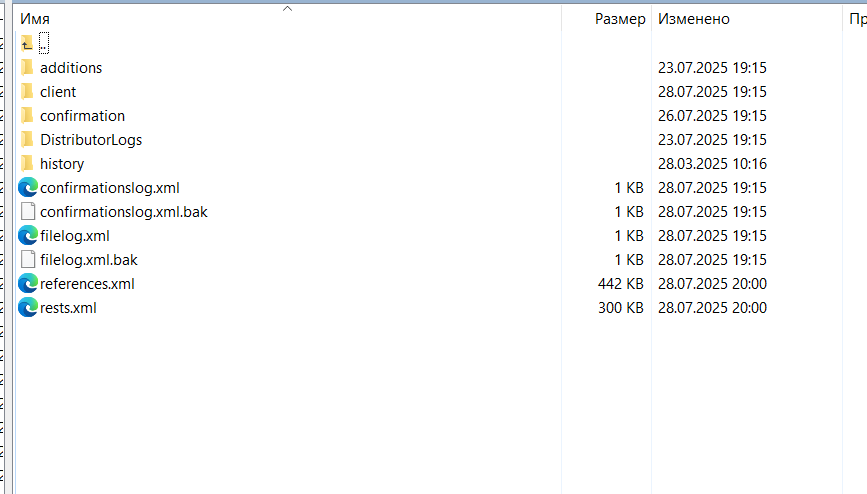
Task: Select the filelog.xml.bak file name
Action: [x=88, y=259]
